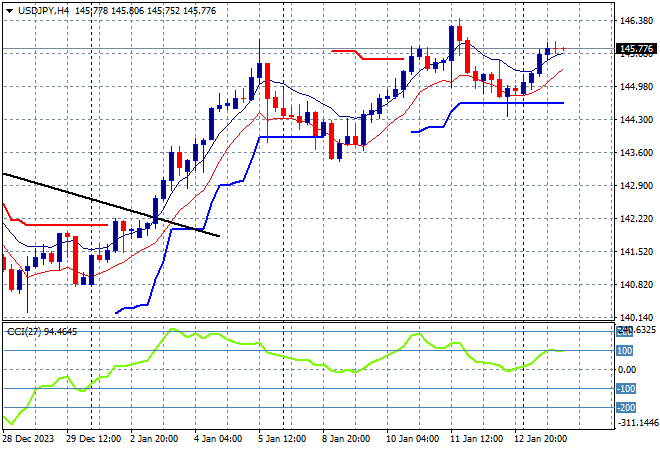This screenshot has width=660, height=450.
Task: Select the thick blue support line near 144.6
Action: [511, 103]
